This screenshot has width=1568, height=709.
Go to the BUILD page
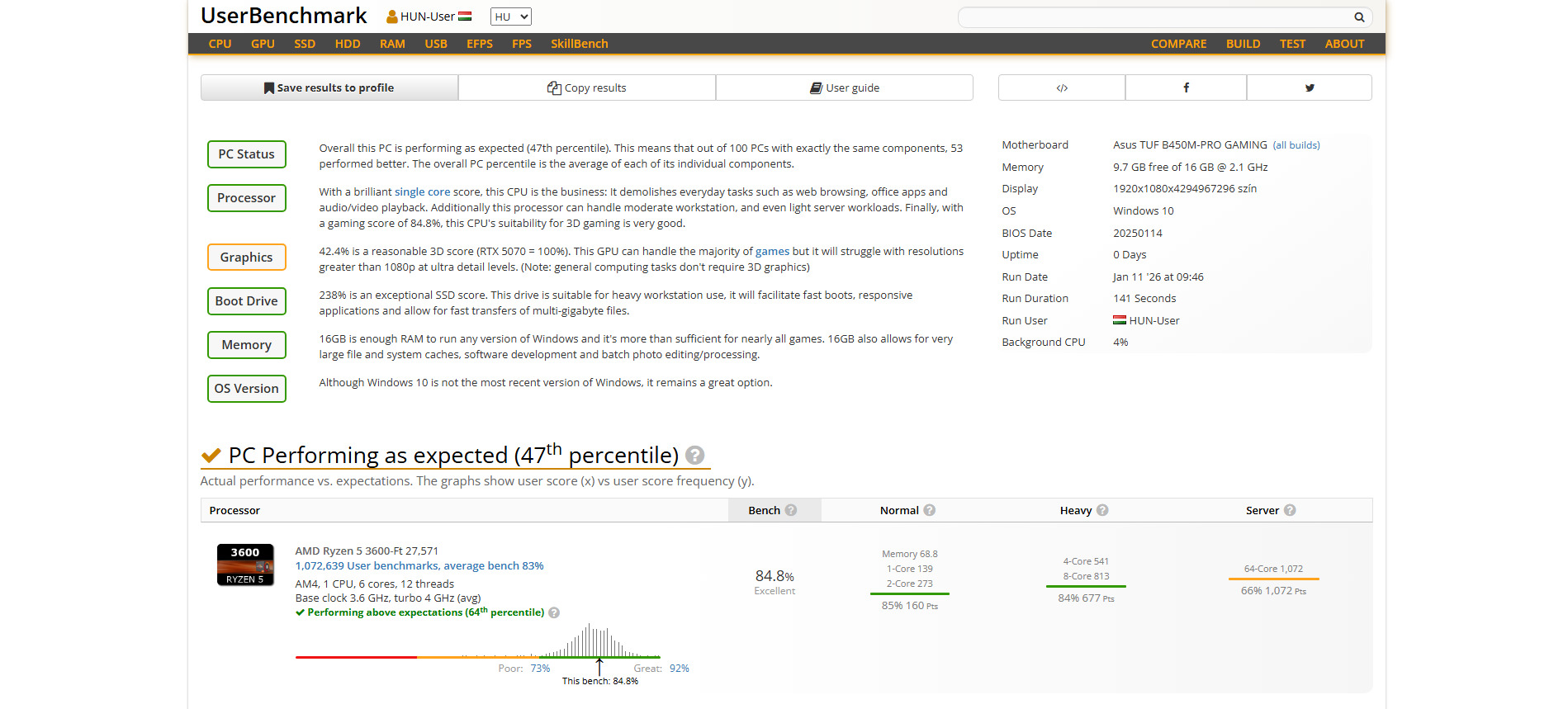pyautogui.click(x=1243, y=44)
